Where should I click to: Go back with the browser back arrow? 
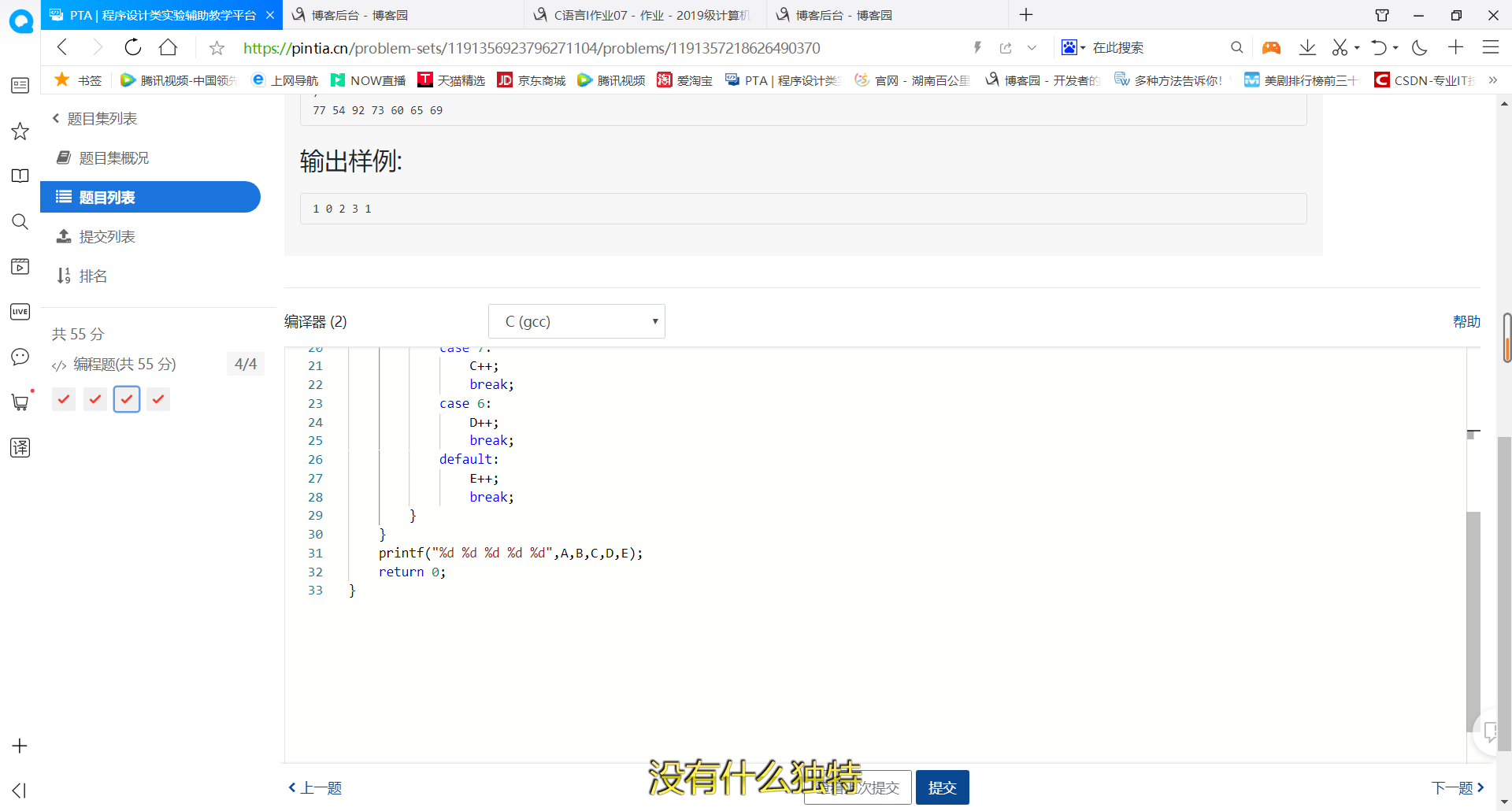coord(62,47)
